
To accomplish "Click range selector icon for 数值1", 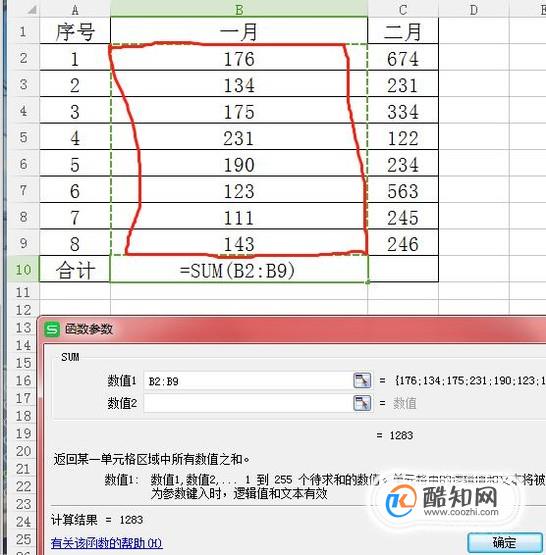I will (362, 381).
